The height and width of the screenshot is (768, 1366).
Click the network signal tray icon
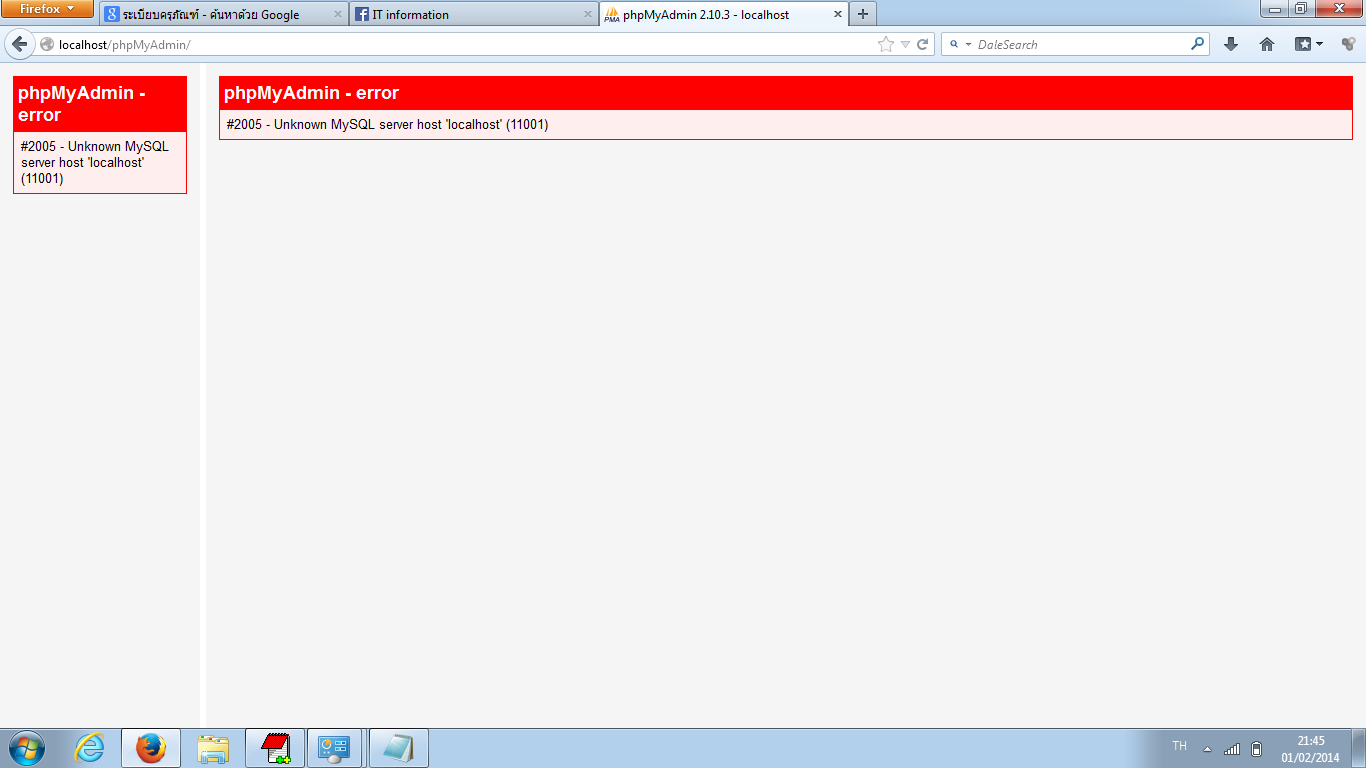click(x=1232, y=749)
